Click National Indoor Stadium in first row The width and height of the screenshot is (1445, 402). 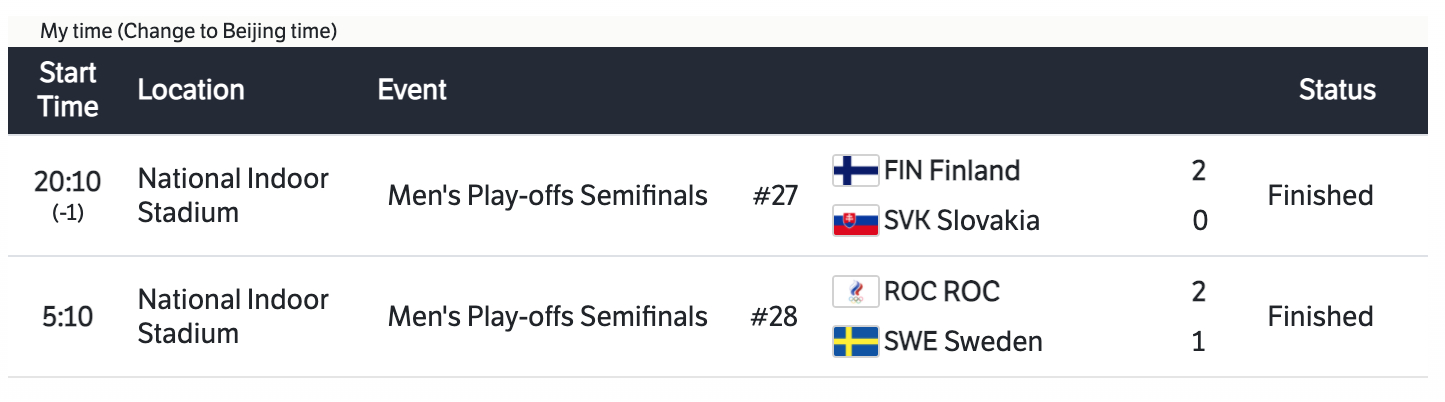point(232,195)
